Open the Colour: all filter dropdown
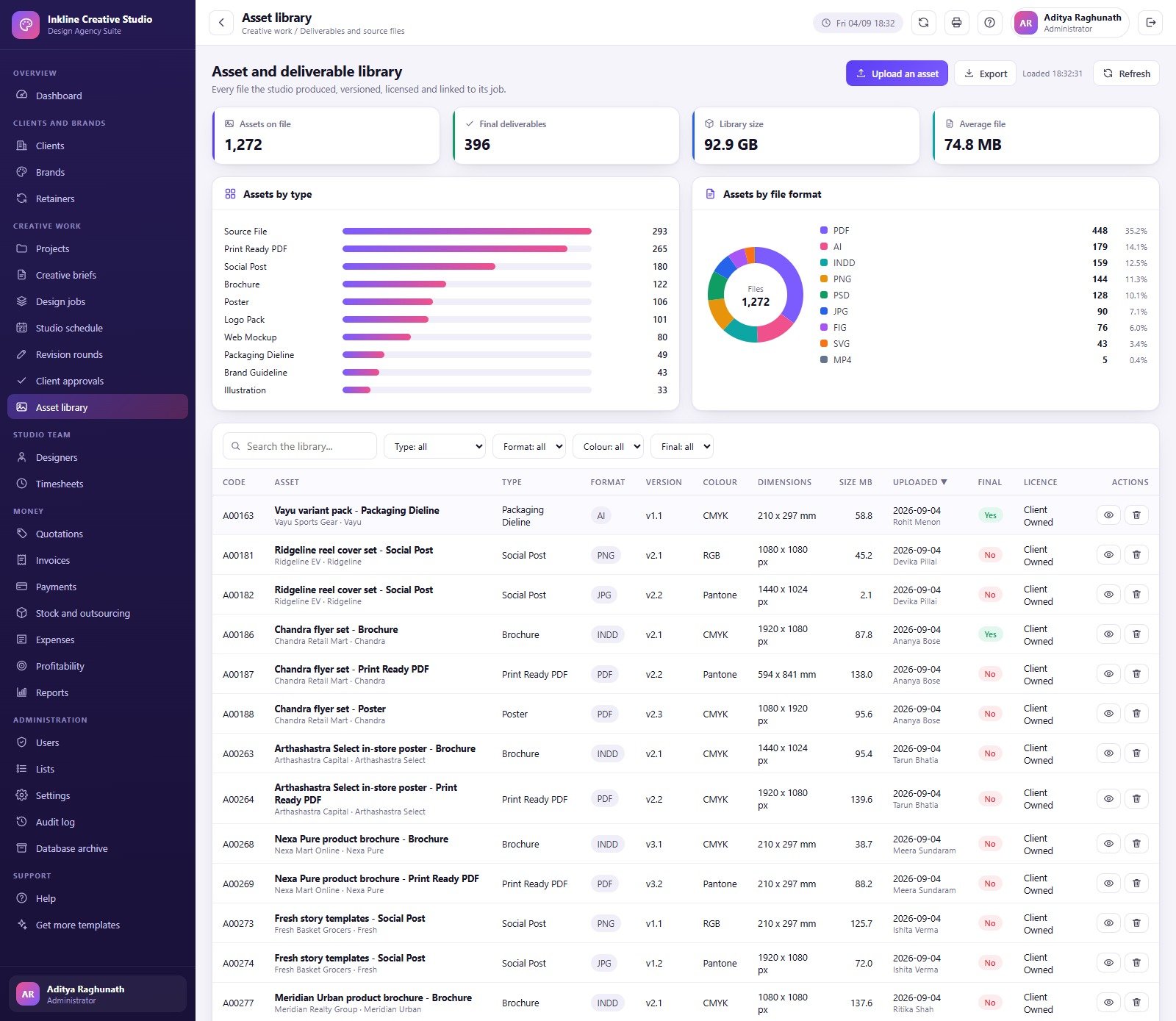Image resolution: width=1176 pixels, height=1021 pixels. tap(608, 446)
